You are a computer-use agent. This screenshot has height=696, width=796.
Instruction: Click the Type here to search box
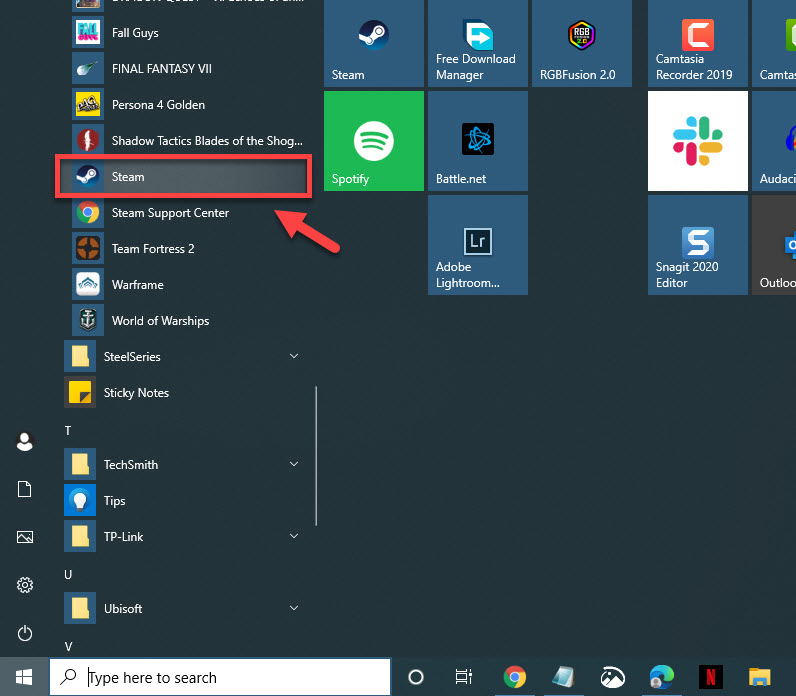click(220, 677)
